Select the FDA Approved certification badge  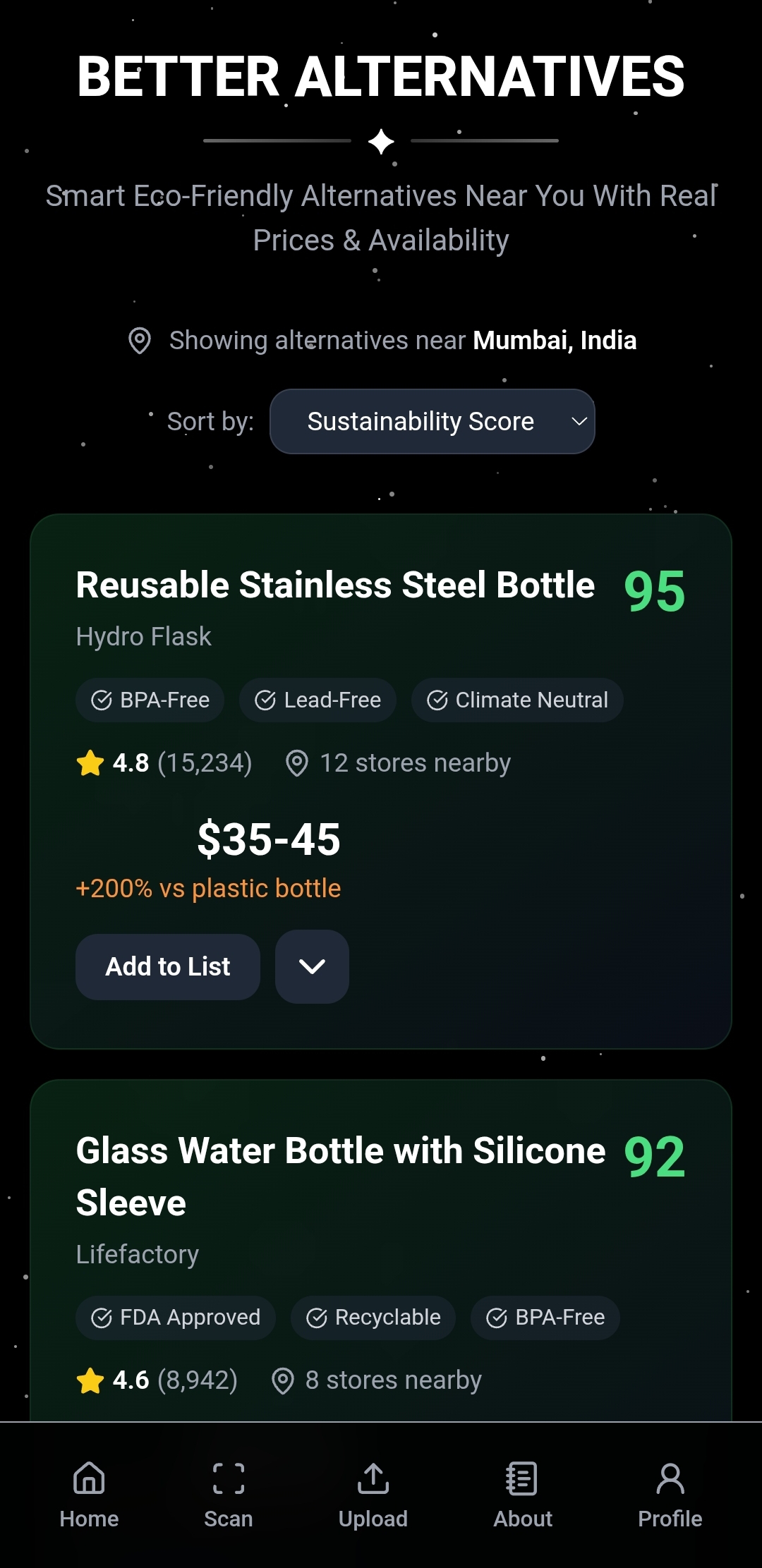(x=176, y=1318)
